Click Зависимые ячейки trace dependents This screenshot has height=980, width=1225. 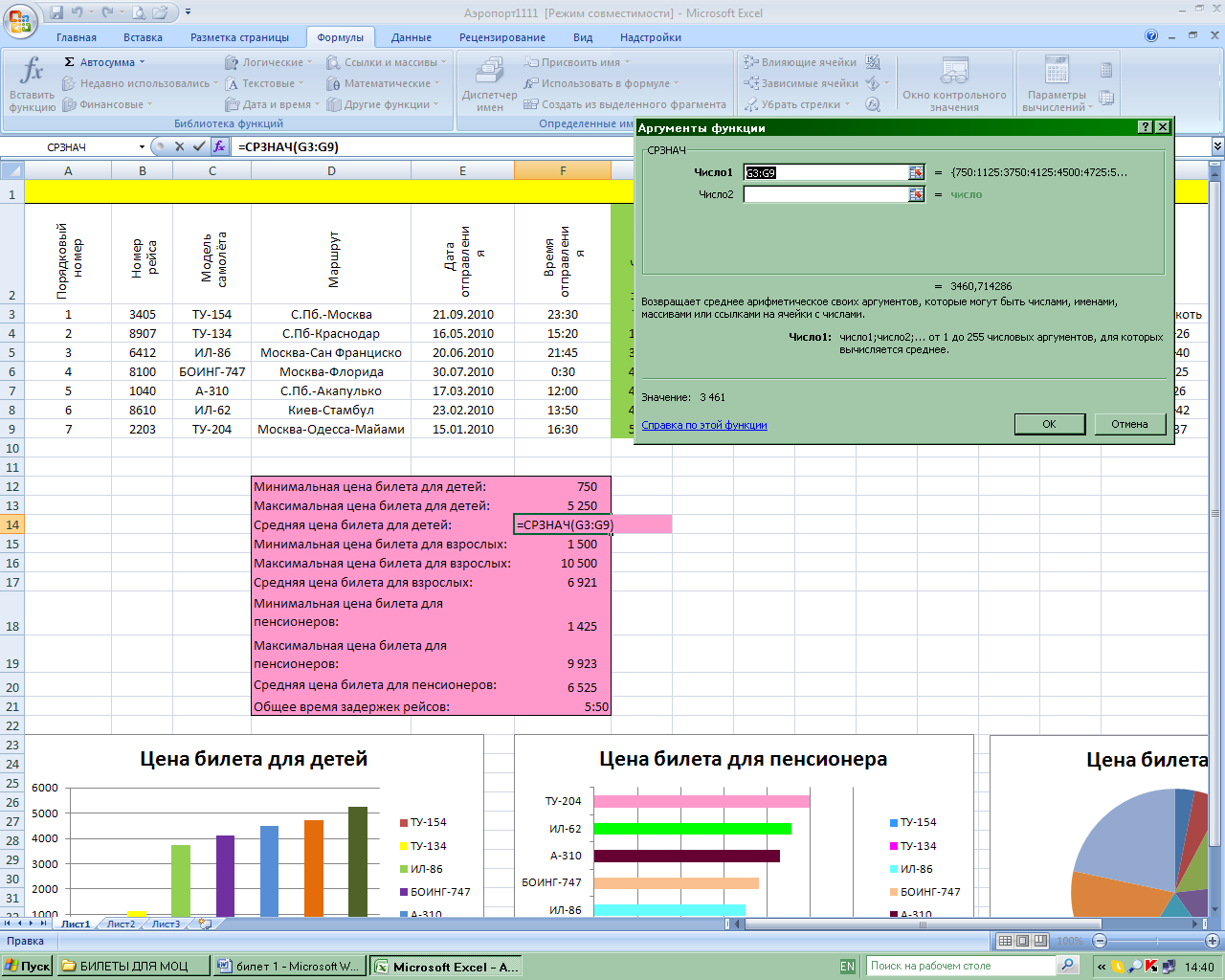pyautogui.click(x=802, y=83)
